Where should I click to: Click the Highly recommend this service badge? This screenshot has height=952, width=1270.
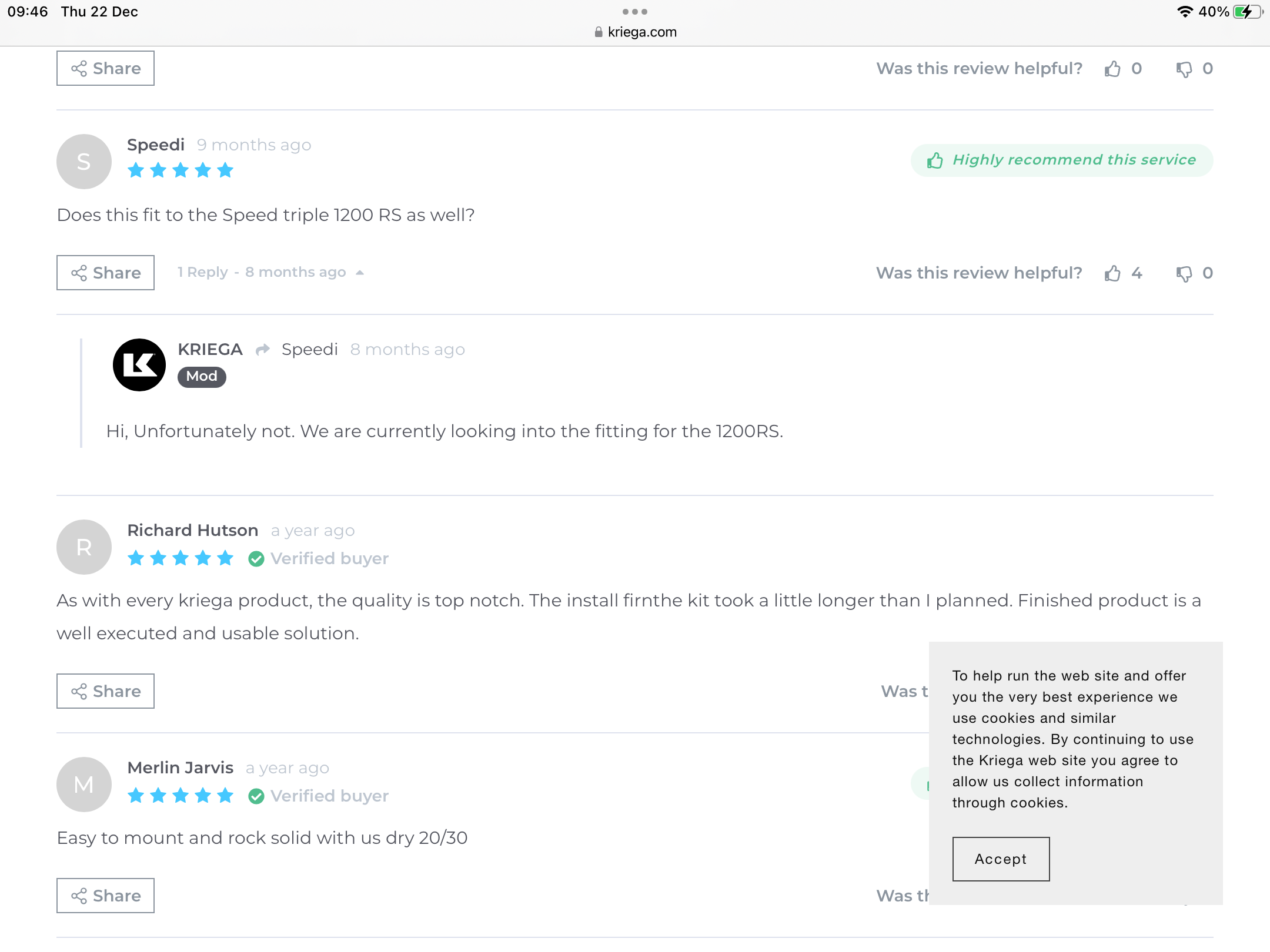[x=1062, y=160]
